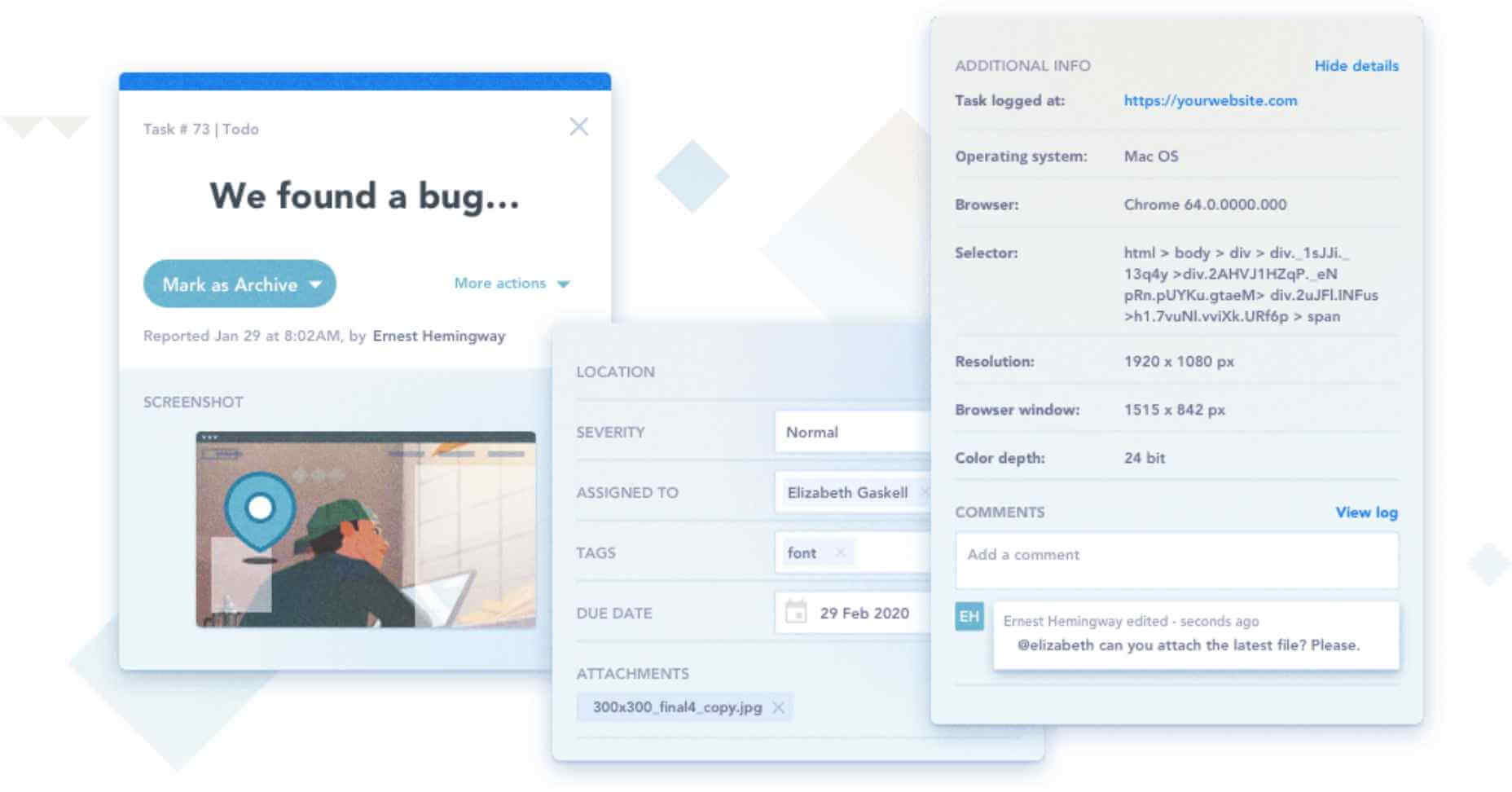This screenshot has height=792, width=1512.
Task: Click Ernest Hemingway's comment to Elizabeth
Action: (1188, 645)
